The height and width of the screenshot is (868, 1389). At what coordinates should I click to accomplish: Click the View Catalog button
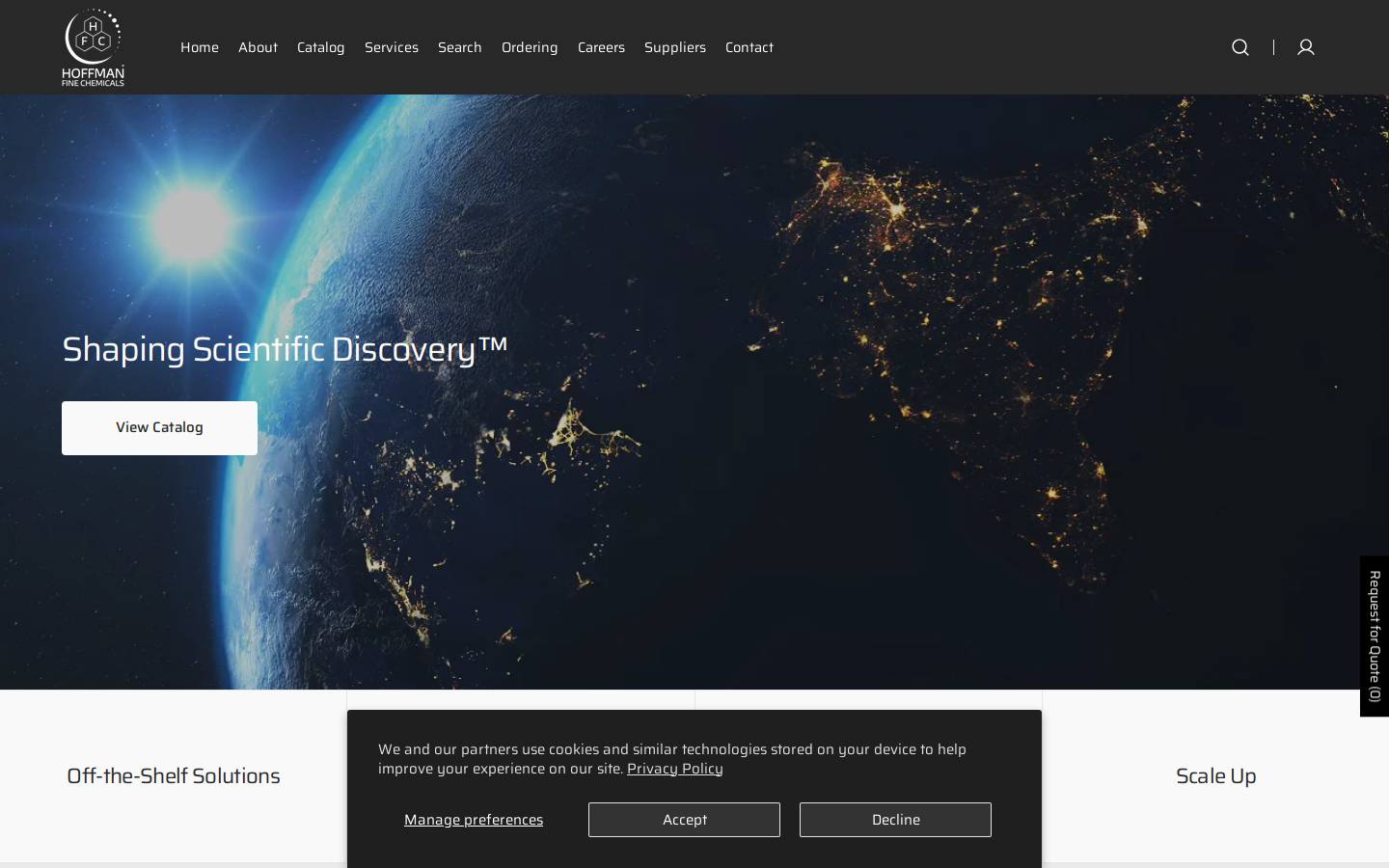[159, 428]
